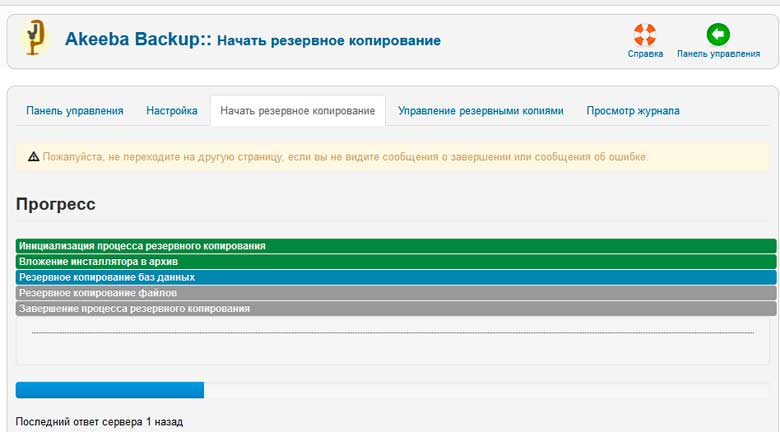Click the Akeeba Backup logo icon
Viewport: 780px width, 432px height.
pyautogui.click(x=35, y=37)
